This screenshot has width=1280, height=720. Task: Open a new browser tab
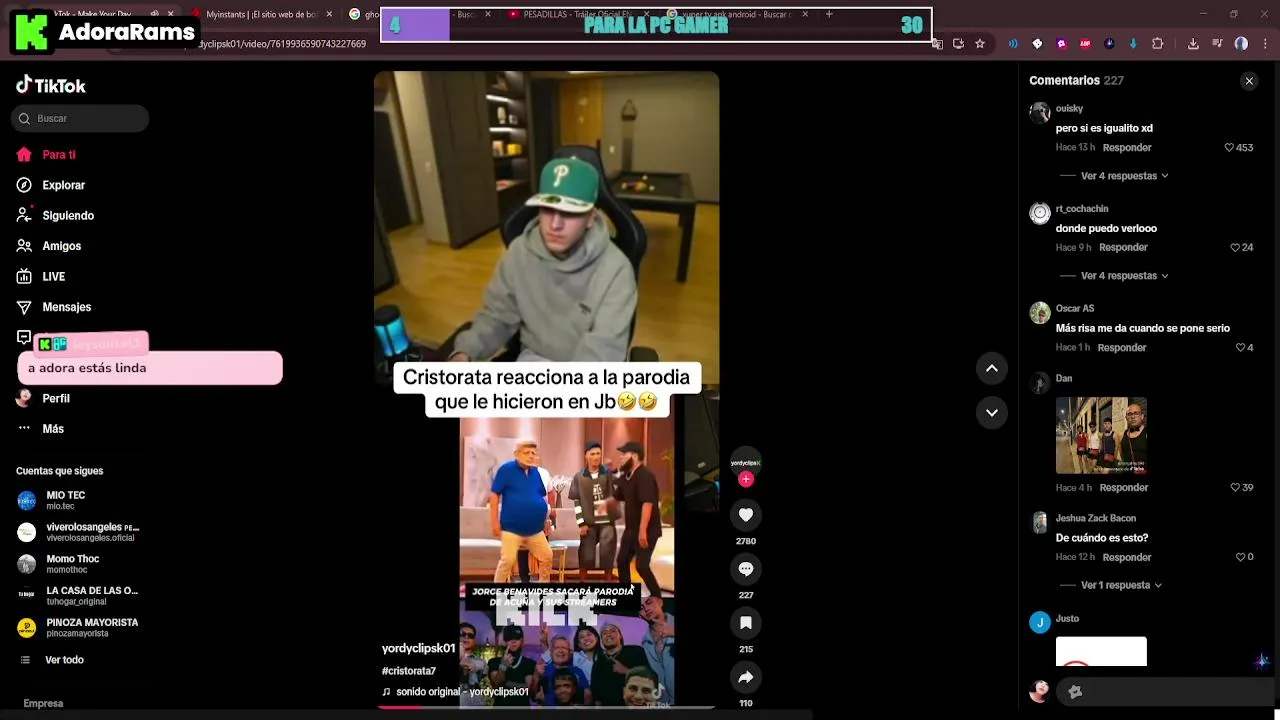pyautogui.click(x=829, y=15)
